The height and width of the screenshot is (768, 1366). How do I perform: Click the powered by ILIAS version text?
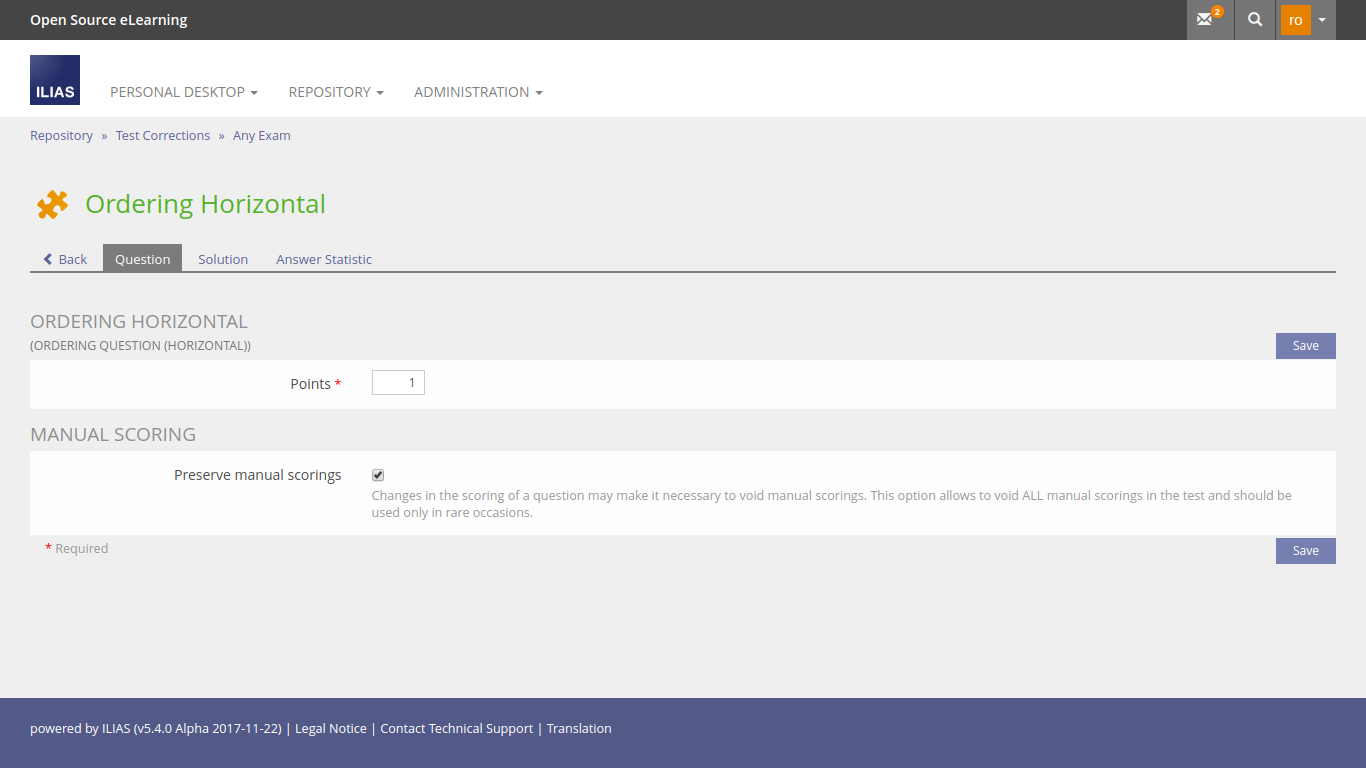[x=157, y=728]
